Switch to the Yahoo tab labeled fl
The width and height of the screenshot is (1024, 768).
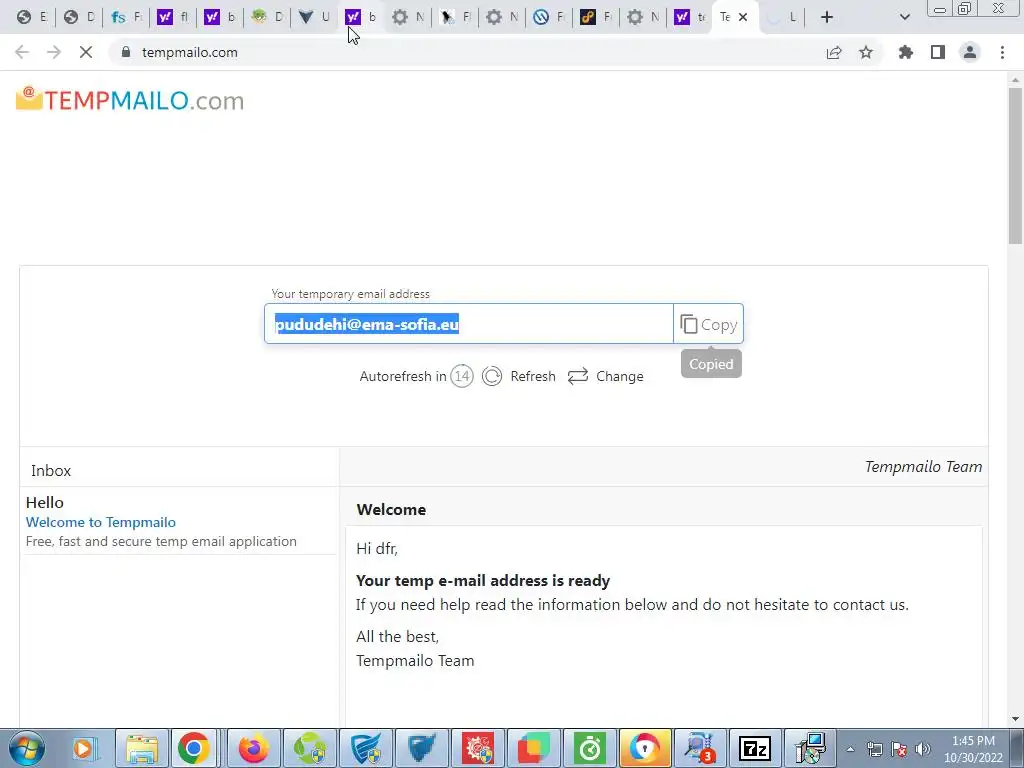click(x=173, y=18)
